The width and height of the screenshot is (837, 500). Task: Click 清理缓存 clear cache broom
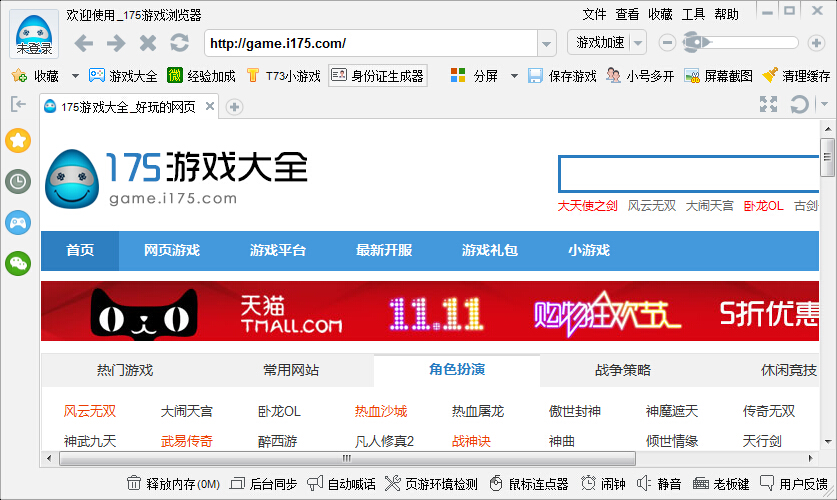point(796,76)
